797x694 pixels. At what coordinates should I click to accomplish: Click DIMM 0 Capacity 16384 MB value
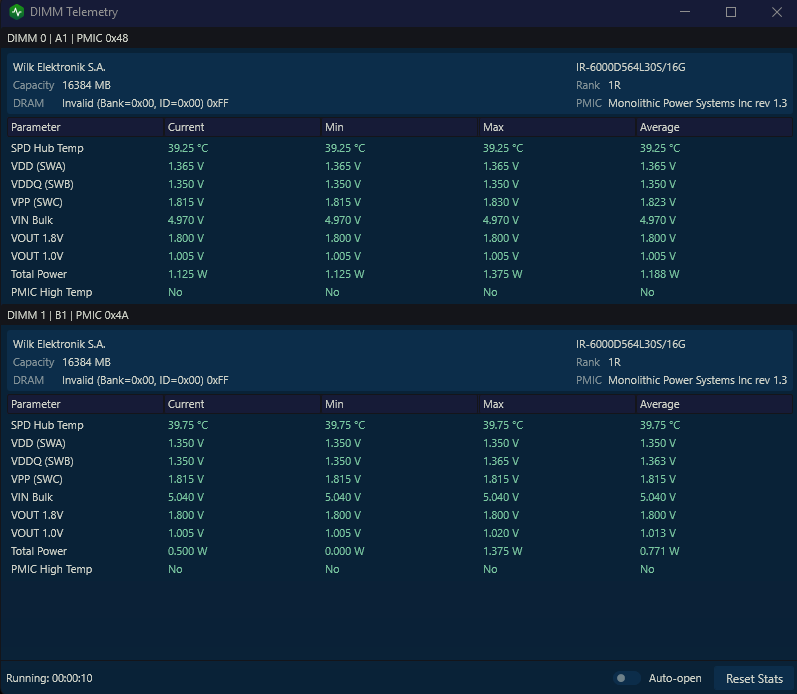86,85
